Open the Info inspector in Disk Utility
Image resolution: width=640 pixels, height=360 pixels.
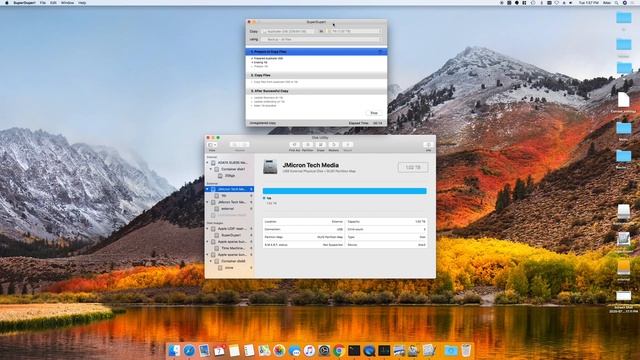click(x=428, y=145)
